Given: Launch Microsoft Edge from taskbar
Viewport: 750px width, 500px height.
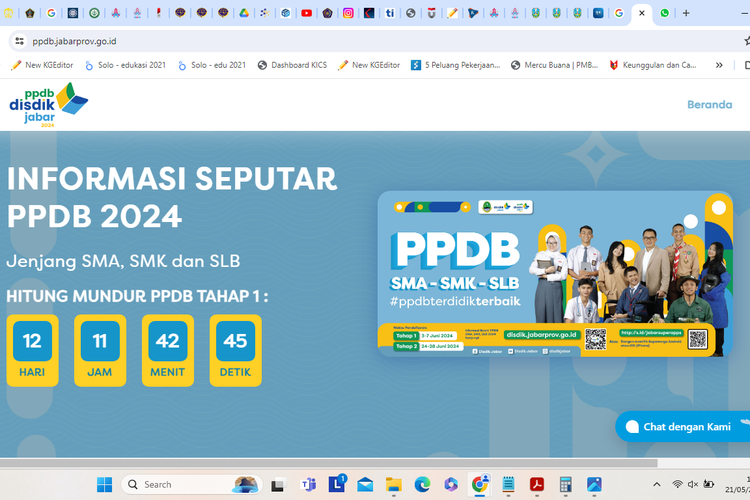Looking at the screenshot, I should coord(422,485).
